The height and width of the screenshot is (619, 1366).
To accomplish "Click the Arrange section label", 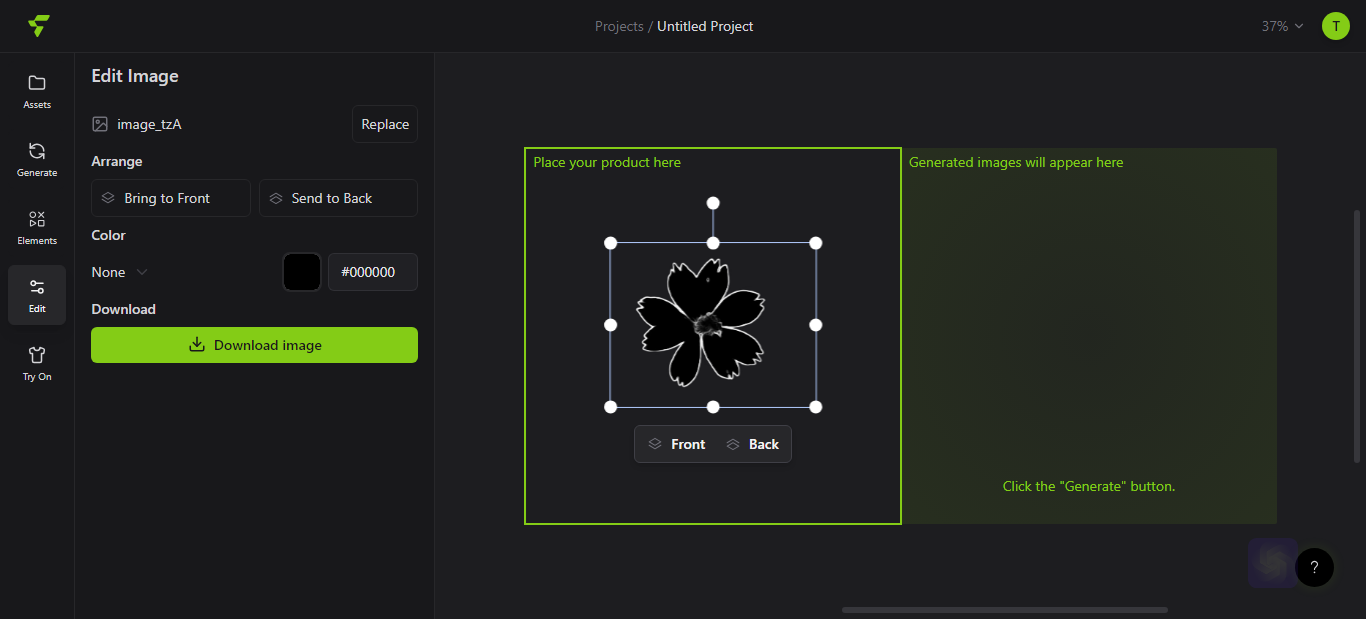I will (x=117, y=161).
